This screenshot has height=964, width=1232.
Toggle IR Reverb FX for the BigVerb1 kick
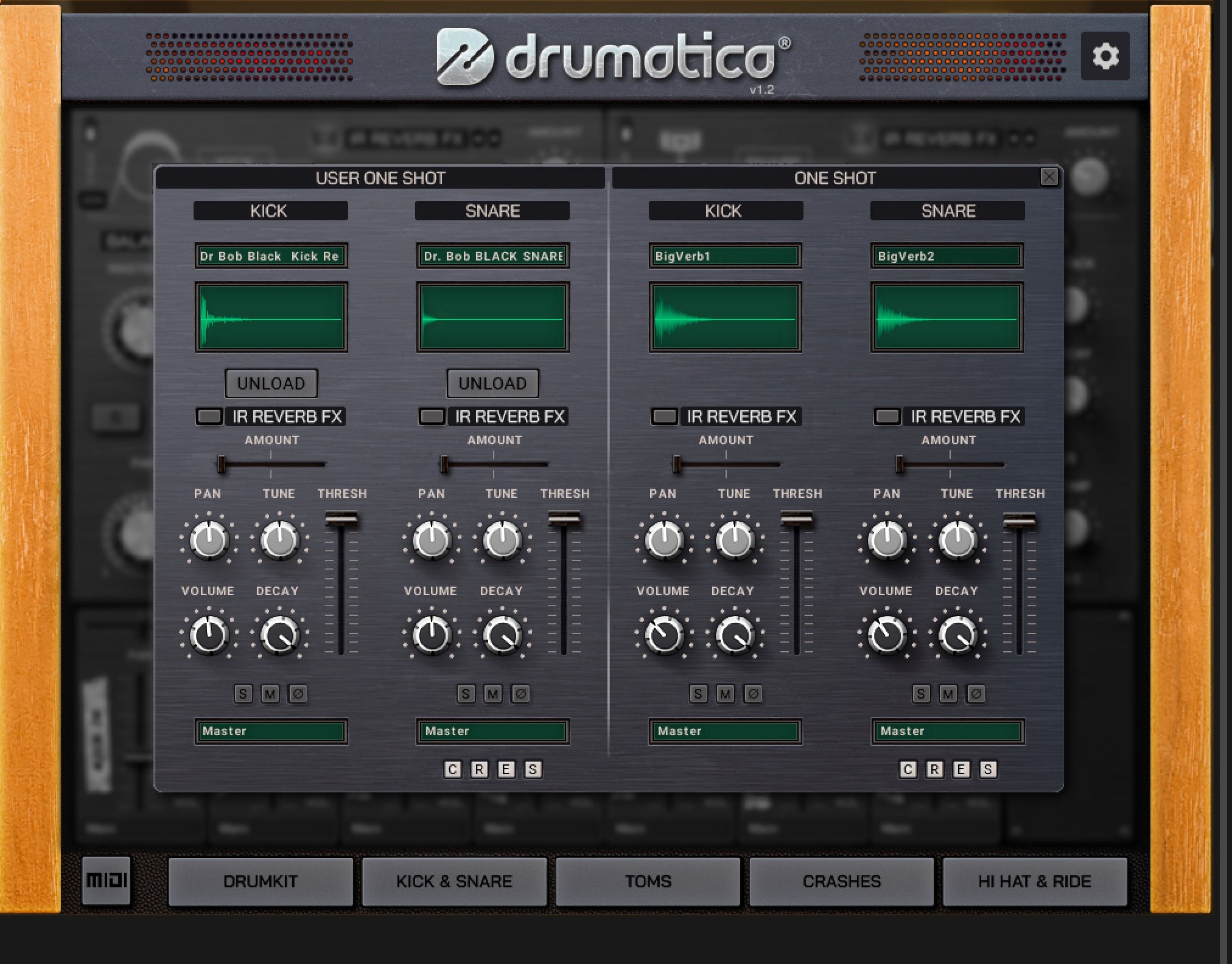pyautogui.click(x=664, y=417)
